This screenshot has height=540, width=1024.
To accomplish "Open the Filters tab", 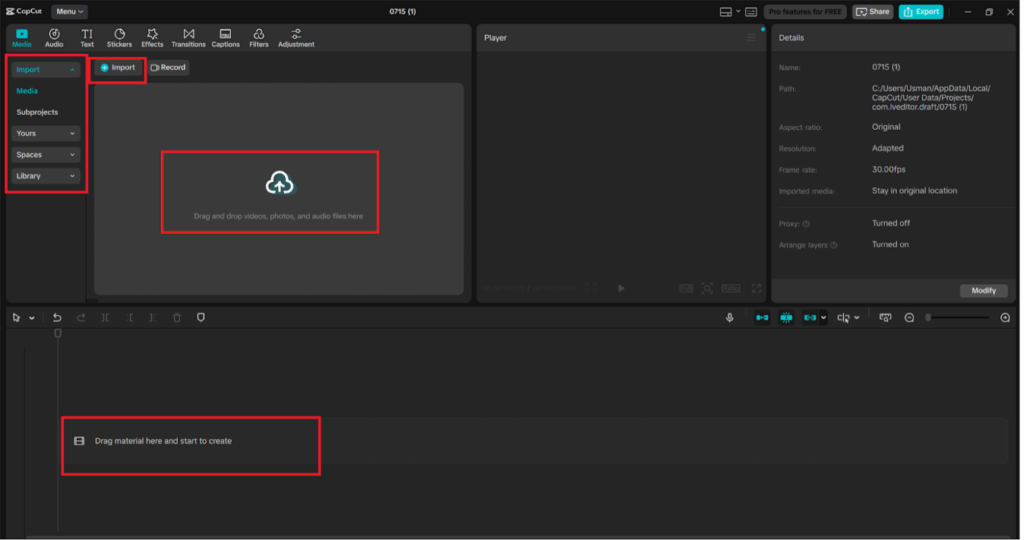I will 259,38.
